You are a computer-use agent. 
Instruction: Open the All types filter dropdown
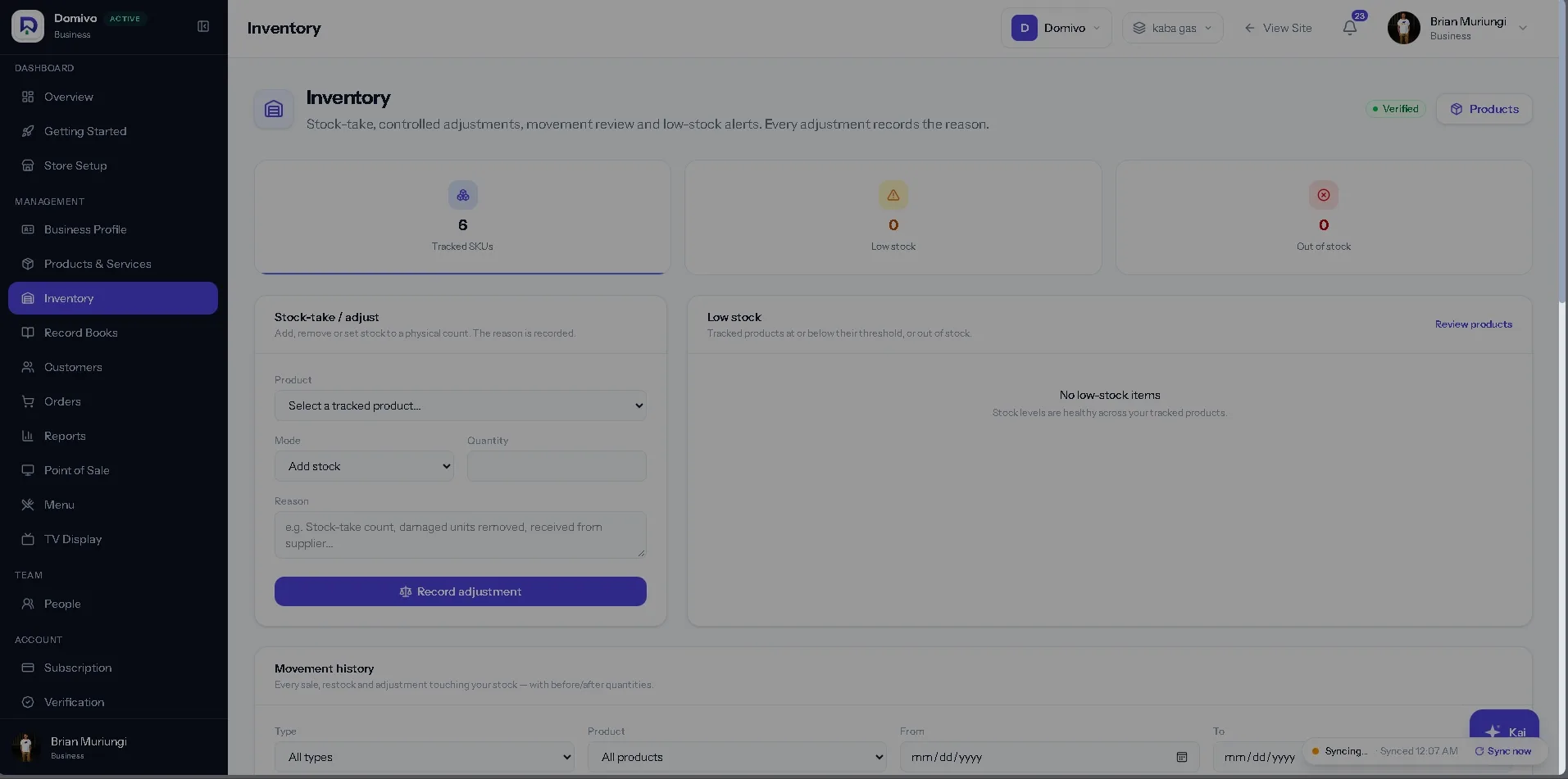tap(425, 757)
